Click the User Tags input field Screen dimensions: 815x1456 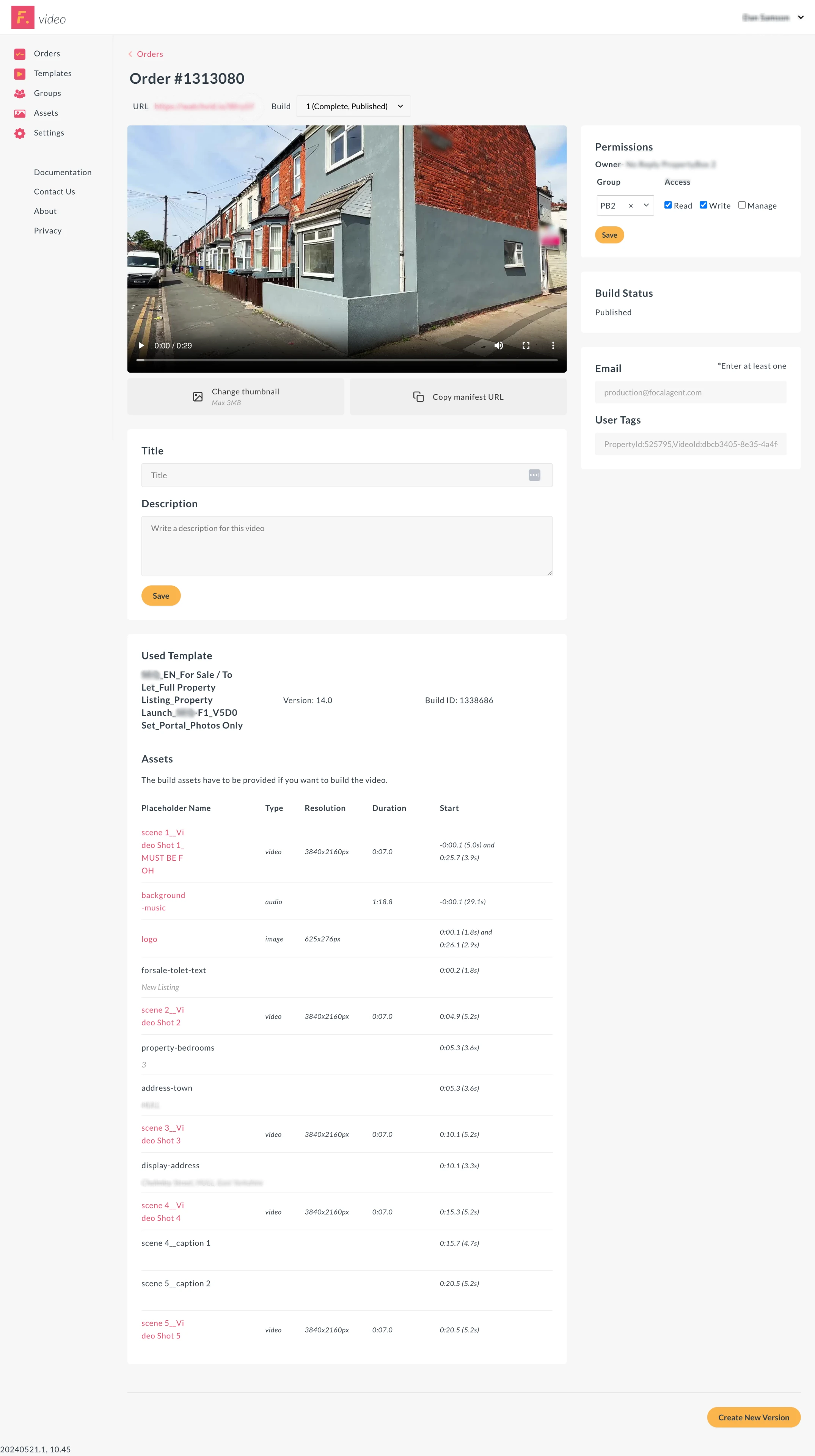(x=691, y=444)
